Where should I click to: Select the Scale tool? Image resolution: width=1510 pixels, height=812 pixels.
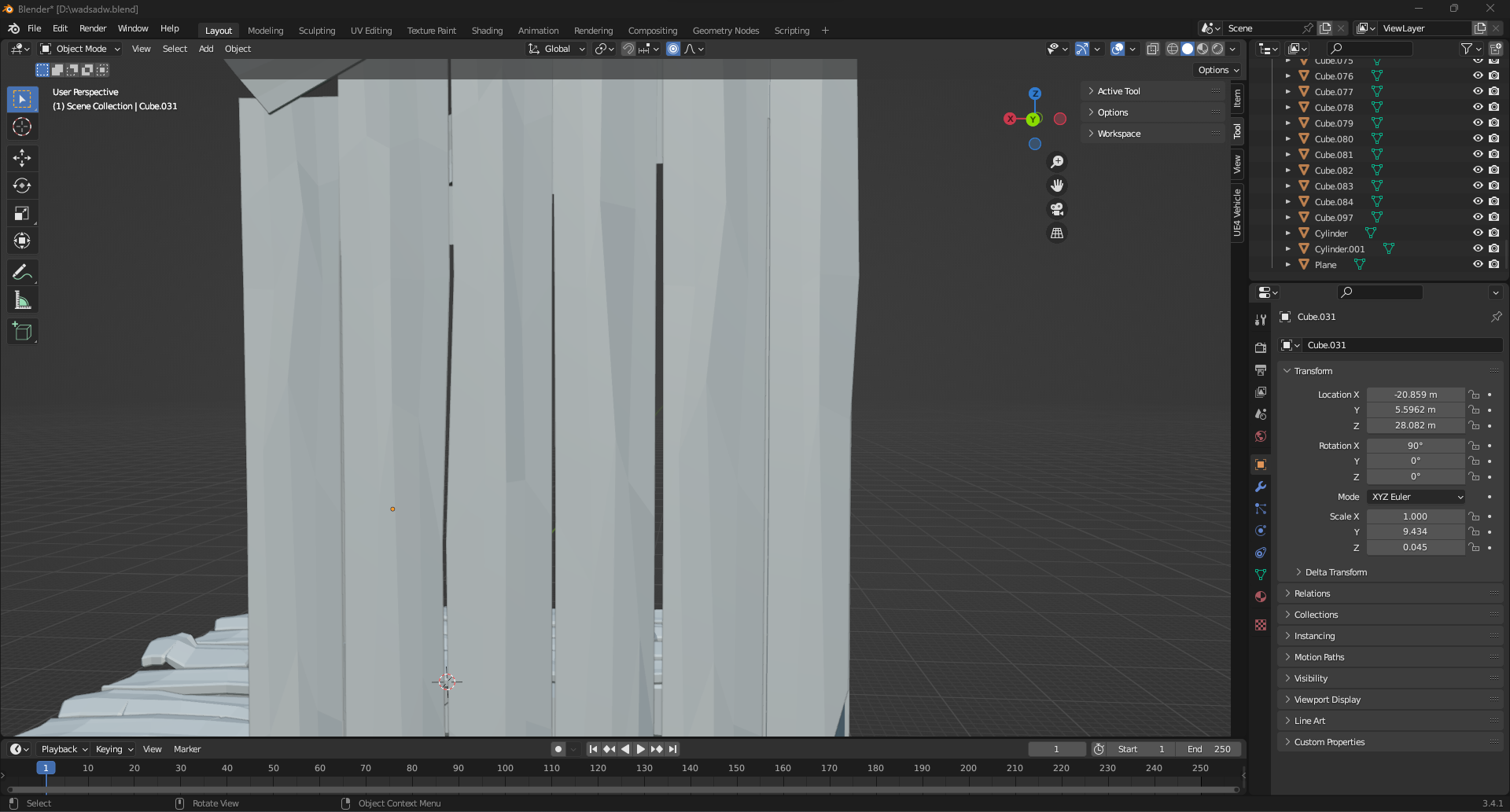click(x=22, y=214)
